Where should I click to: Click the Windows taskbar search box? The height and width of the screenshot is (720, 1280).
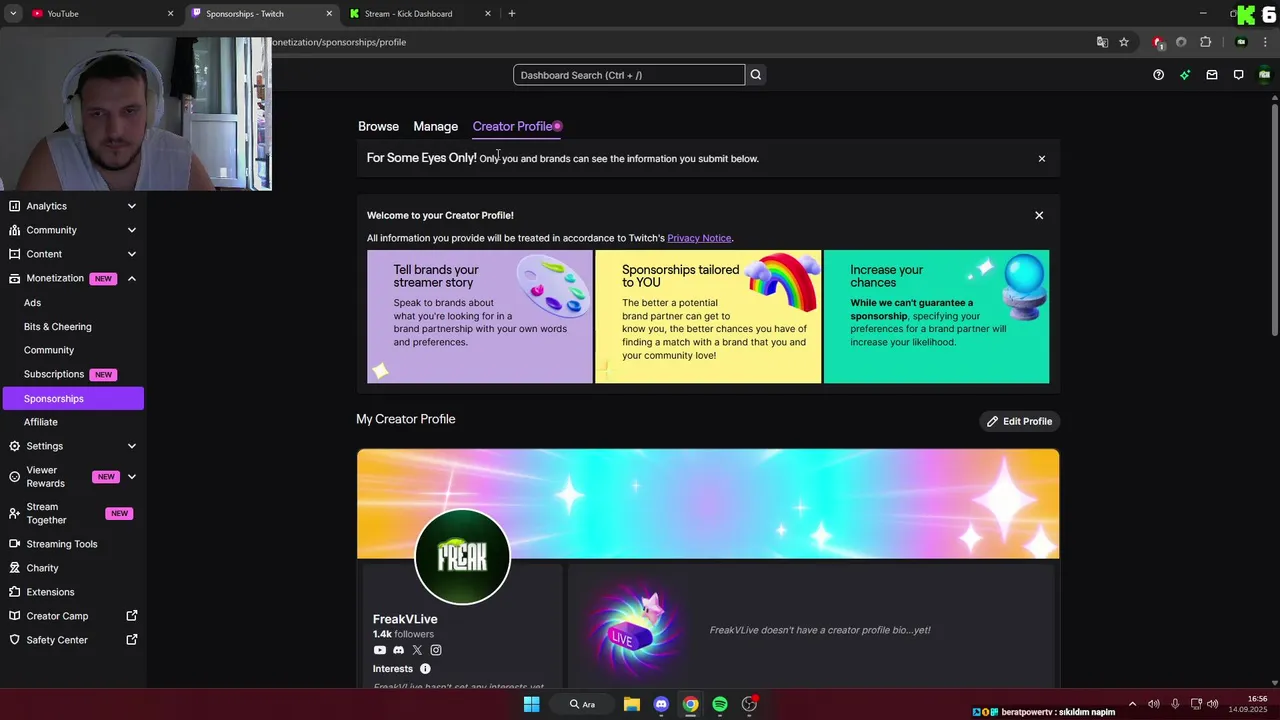(582, 704)
